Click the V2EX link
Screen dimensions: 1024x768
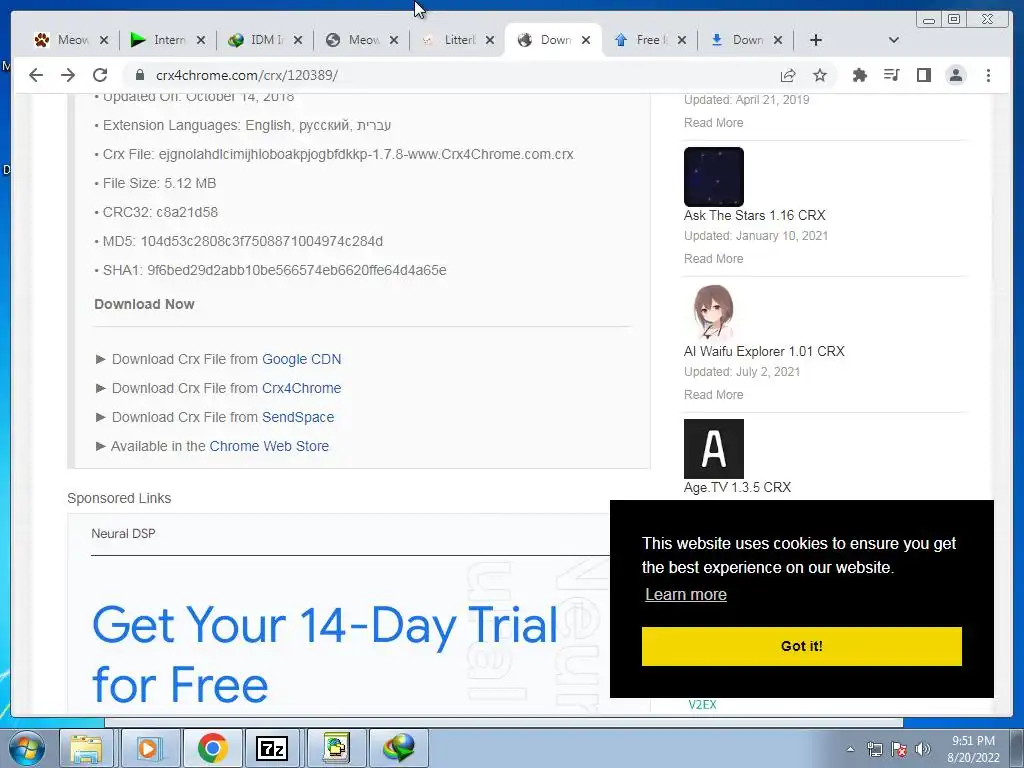click(x=702, y=705)
